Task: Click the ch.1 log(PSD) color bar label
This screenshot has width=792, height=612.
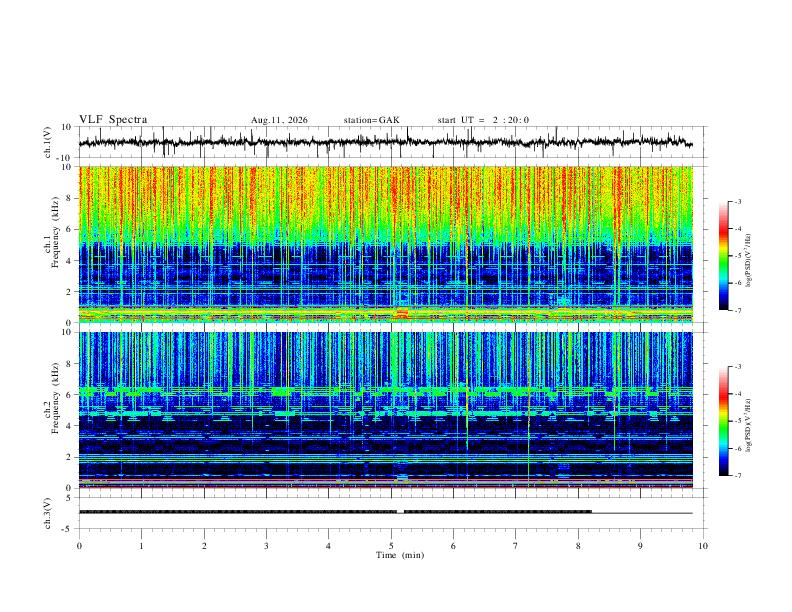Action: (749, 261)
